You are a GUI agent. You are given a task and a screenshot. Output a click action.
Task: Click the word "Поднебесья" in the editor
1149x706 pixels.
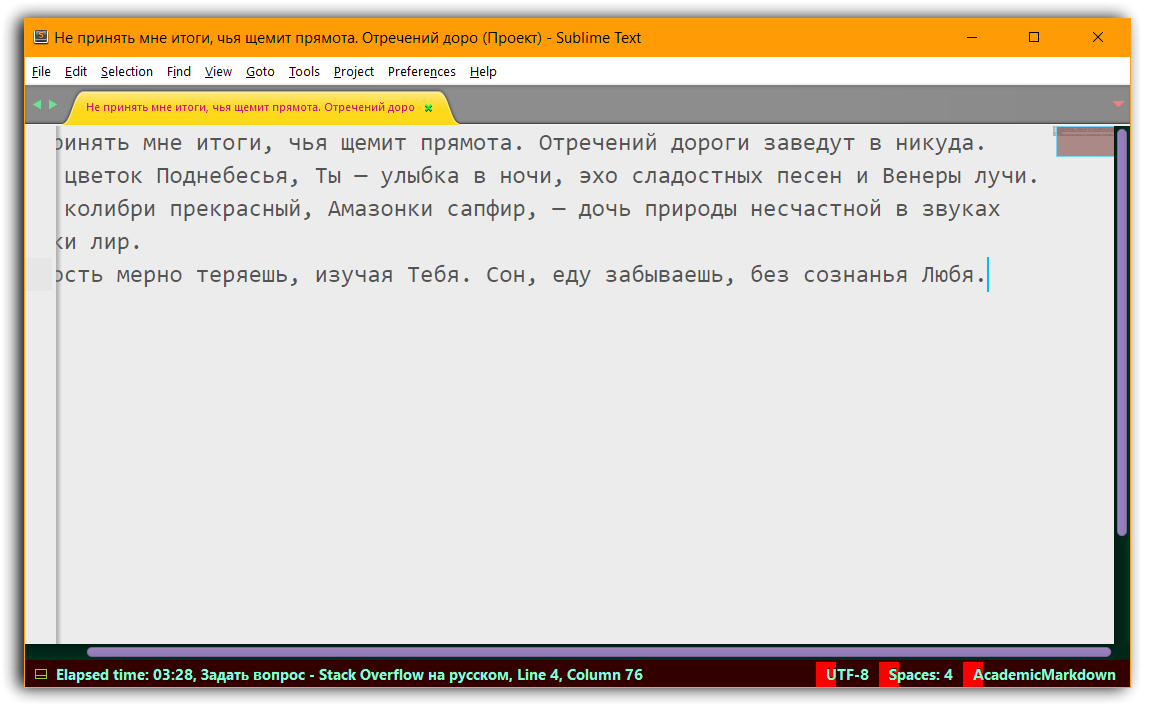(x=222, y=176)
